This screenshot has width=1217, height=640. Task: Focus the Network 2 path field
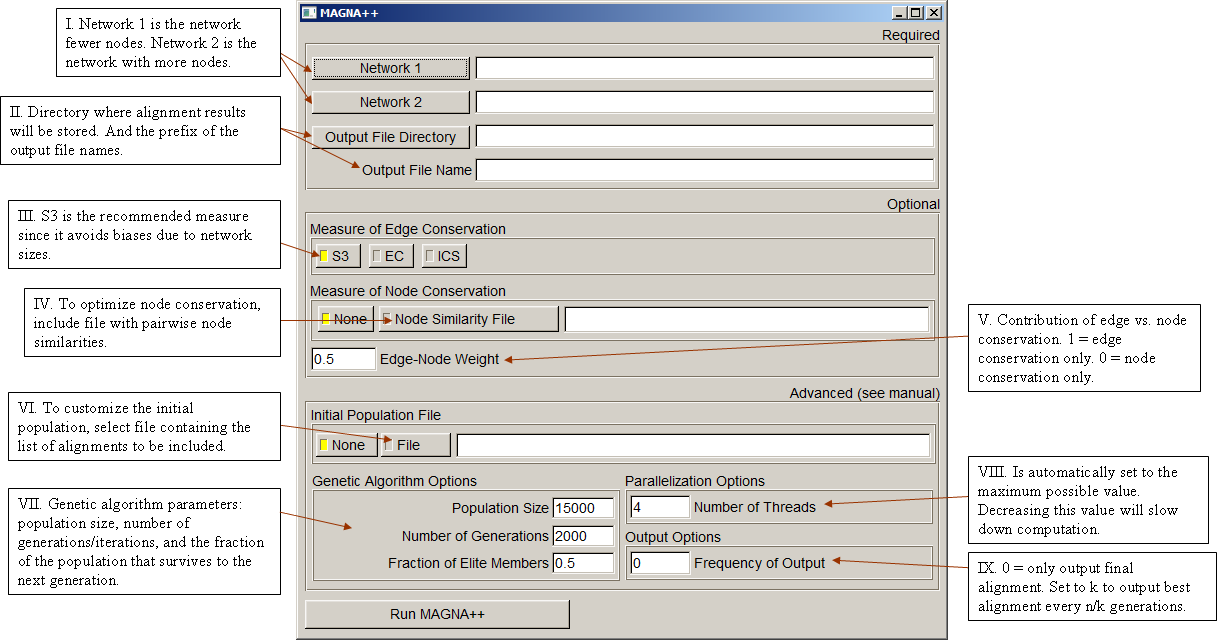[704, 102]
